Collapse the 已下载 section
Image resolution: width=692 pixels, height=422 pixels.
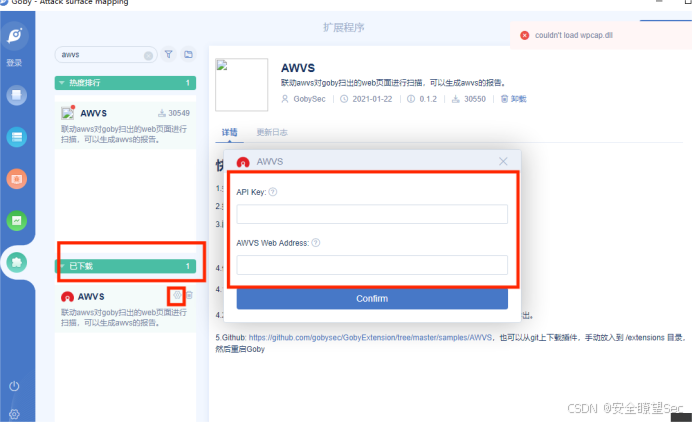[x=125, y=266]
